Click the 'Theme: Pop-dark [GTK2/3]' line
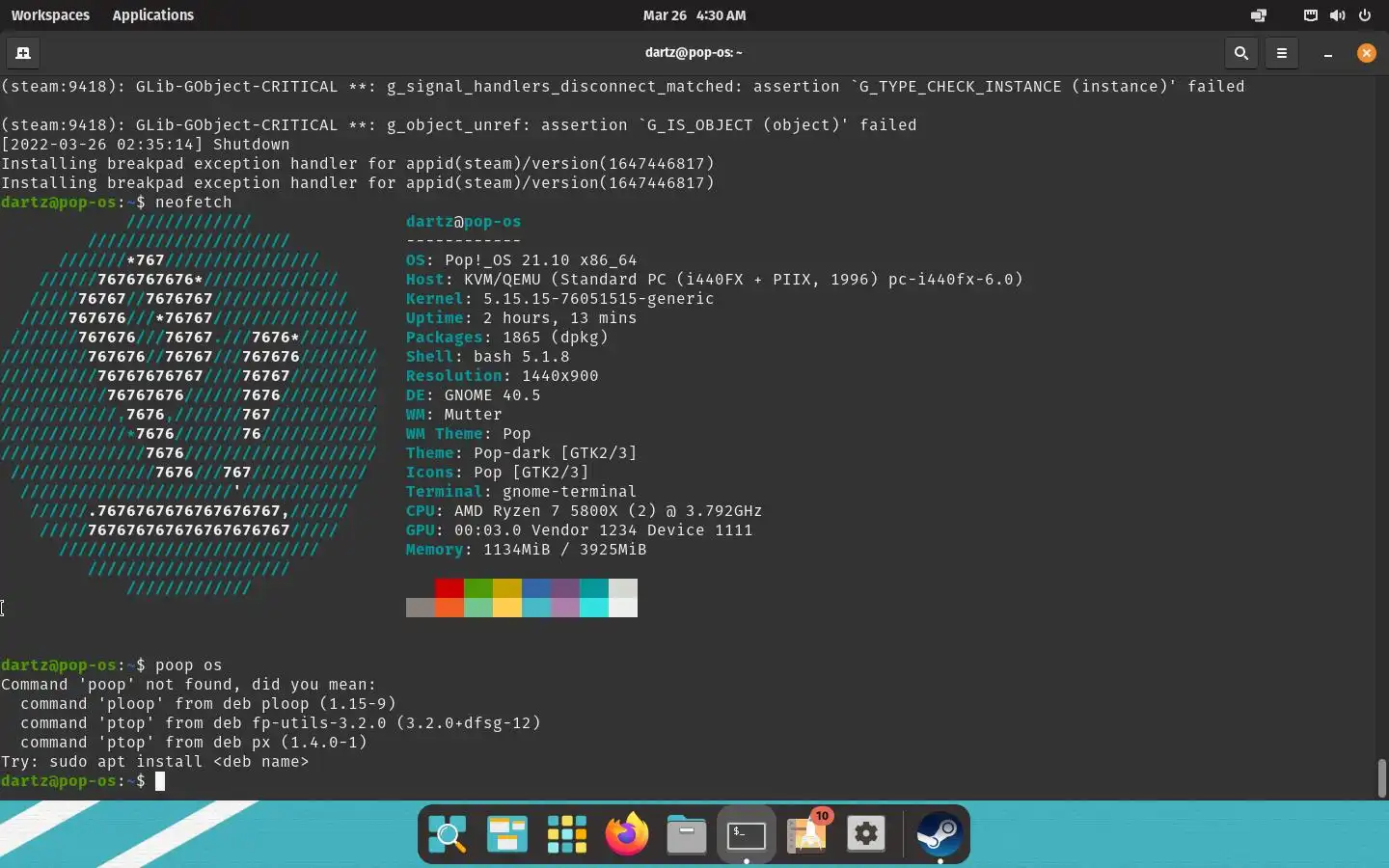 pyautogui.click(x=522, y=453)
